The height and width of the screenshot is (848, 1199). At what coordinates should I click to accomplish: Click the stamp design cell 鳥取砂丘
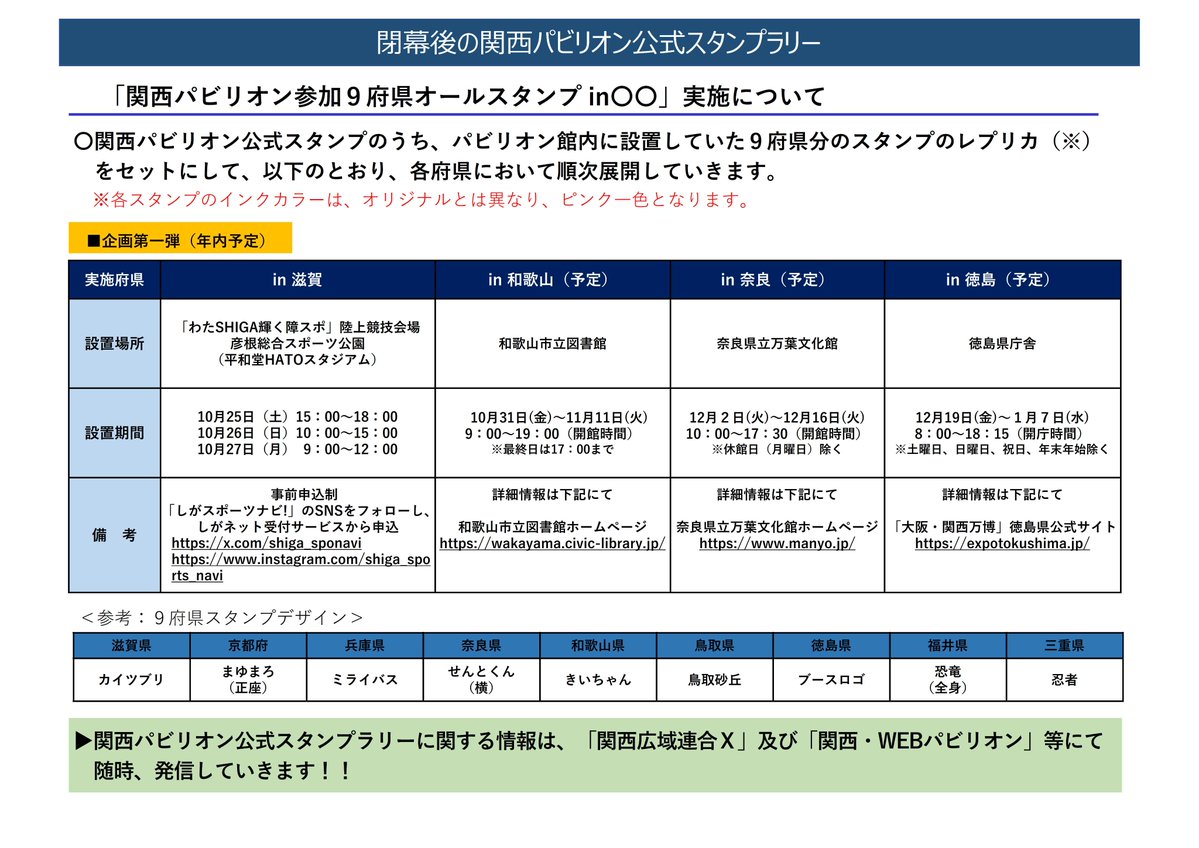click(x=715, y=679)
